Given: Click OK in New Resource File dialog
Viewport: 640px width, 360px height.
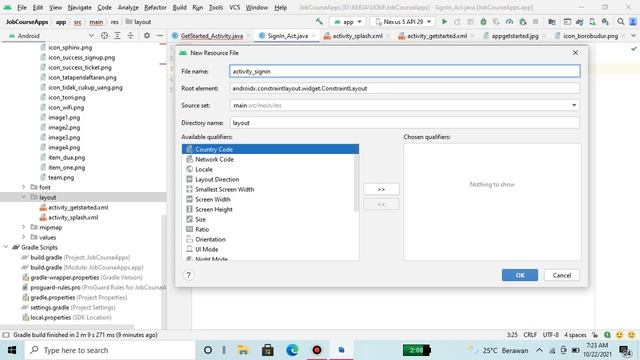Looking at the screenshot, I should pyautogui.click(x=520, y=275).
